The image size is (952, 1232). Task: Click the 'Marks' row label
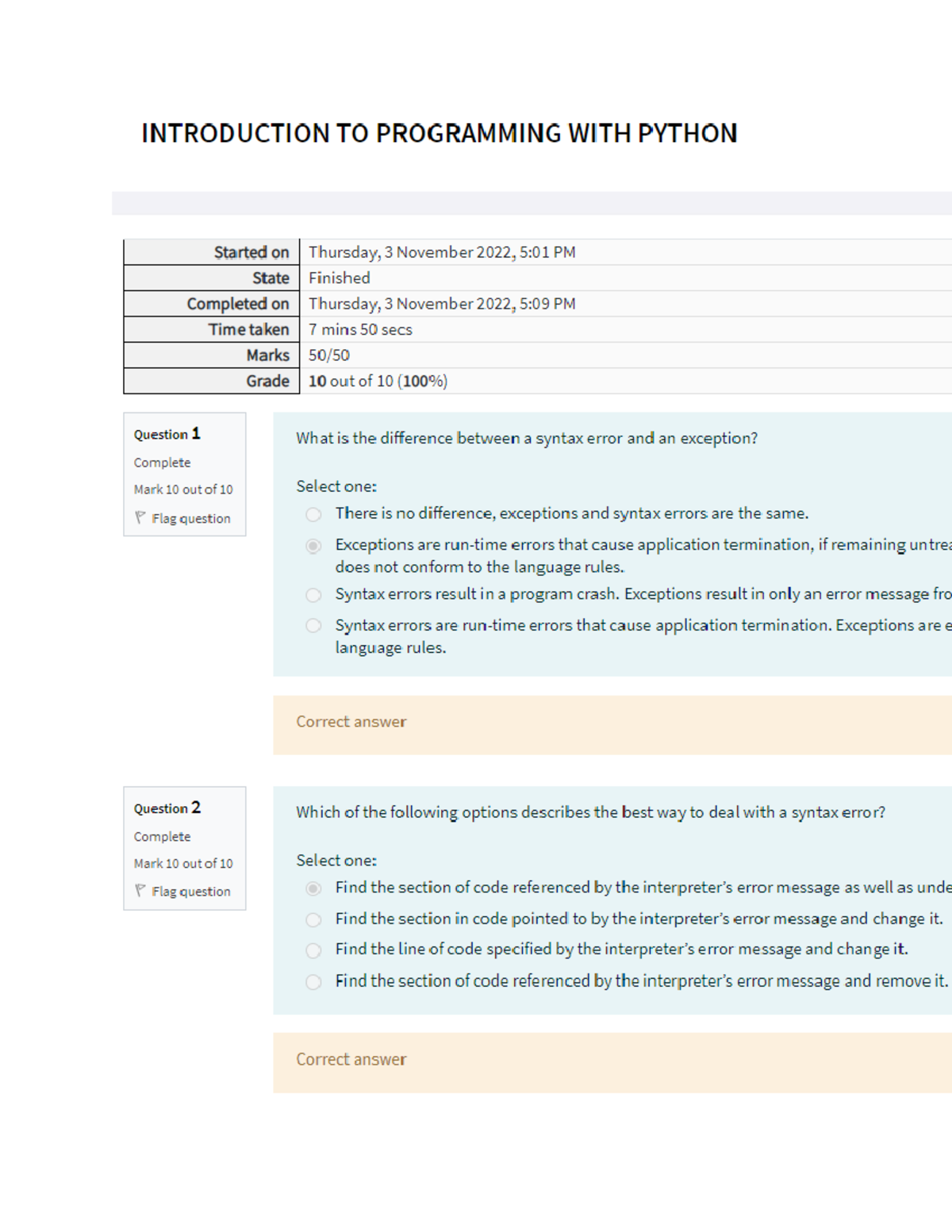267,355
